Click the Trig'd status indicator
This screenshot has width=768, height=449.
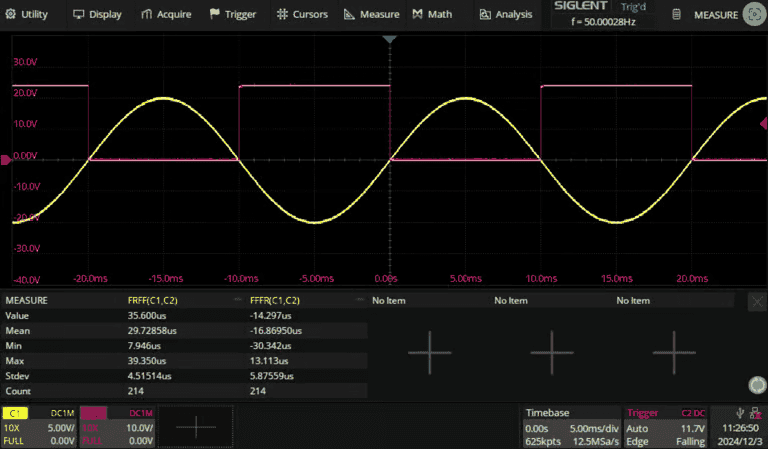(x=633, y=7)
